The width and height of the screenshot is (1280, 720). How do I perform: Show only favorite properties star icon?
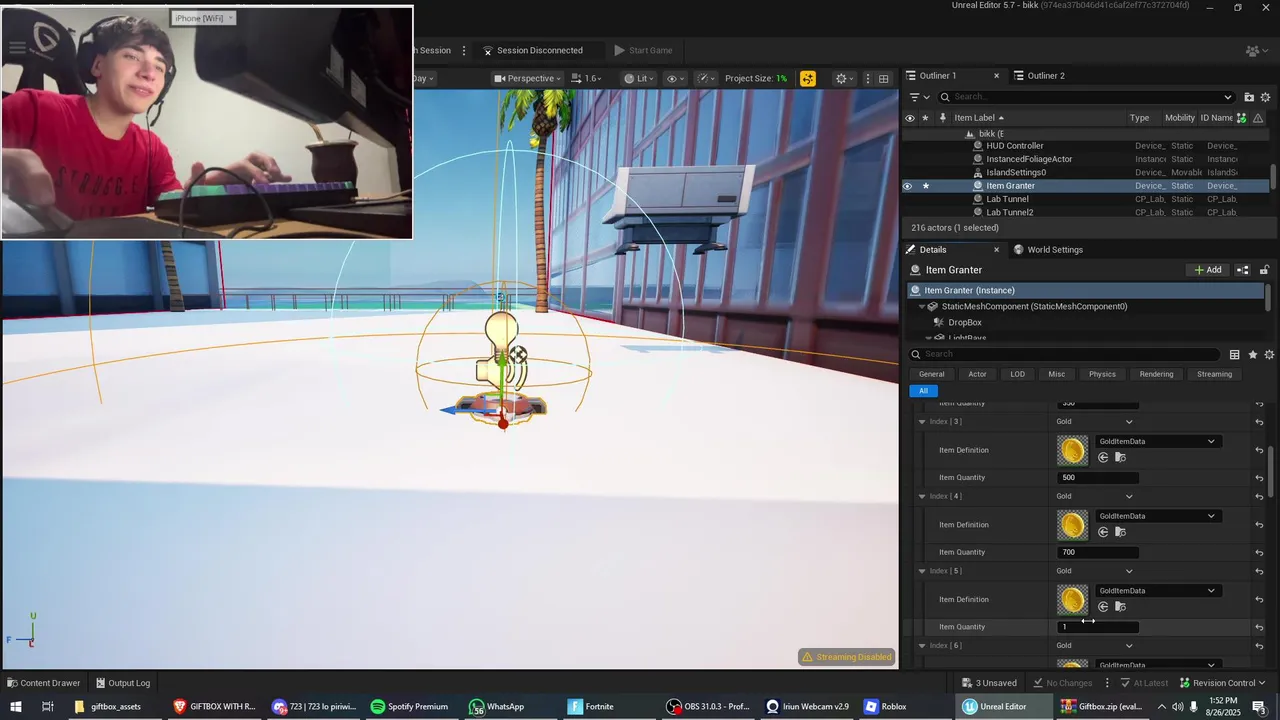1252,355
